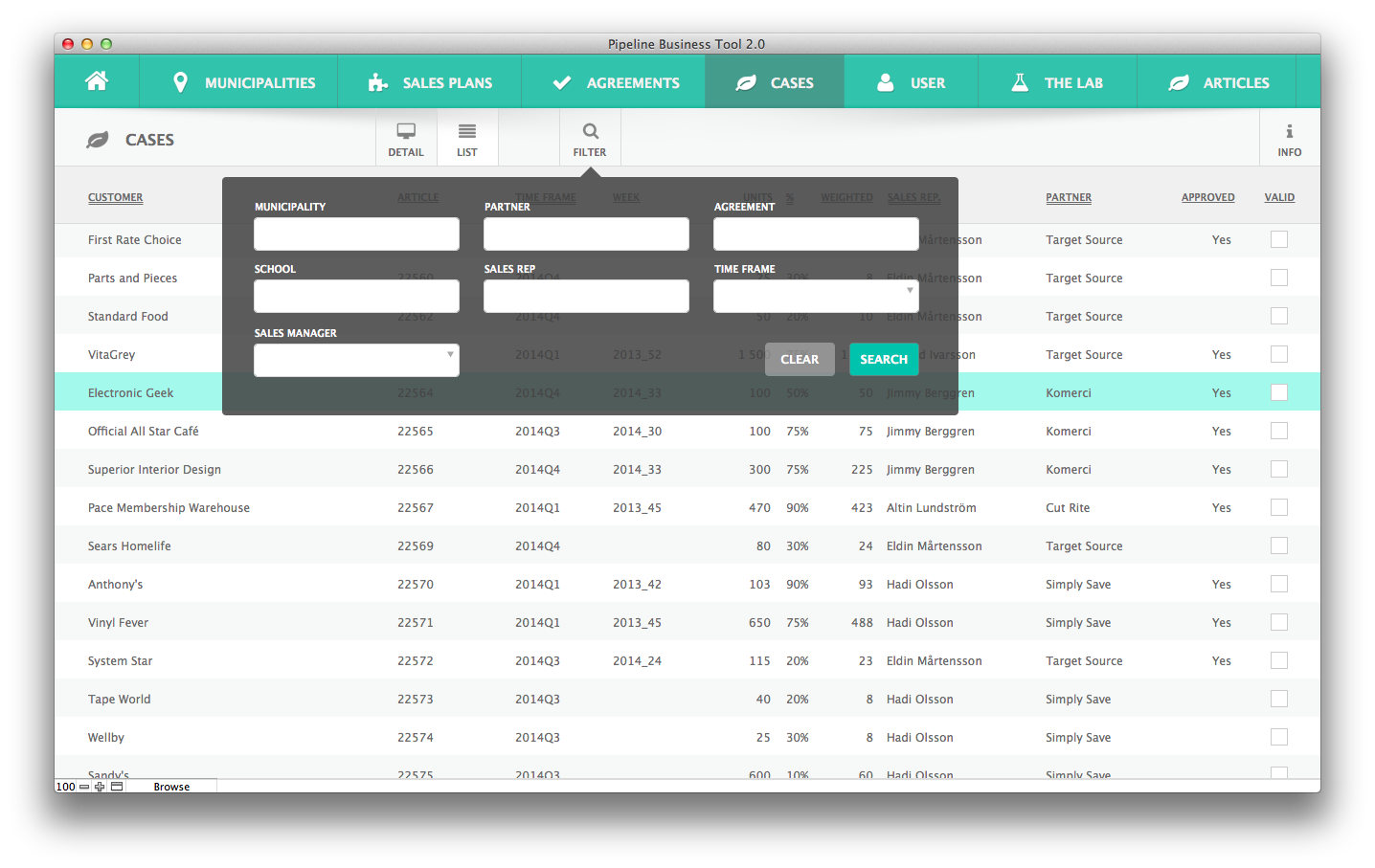The height and width of the screenshot is (868, 1375).
Task: Check Valid box for Official All Star Café
Action: tap(1278, 431)
